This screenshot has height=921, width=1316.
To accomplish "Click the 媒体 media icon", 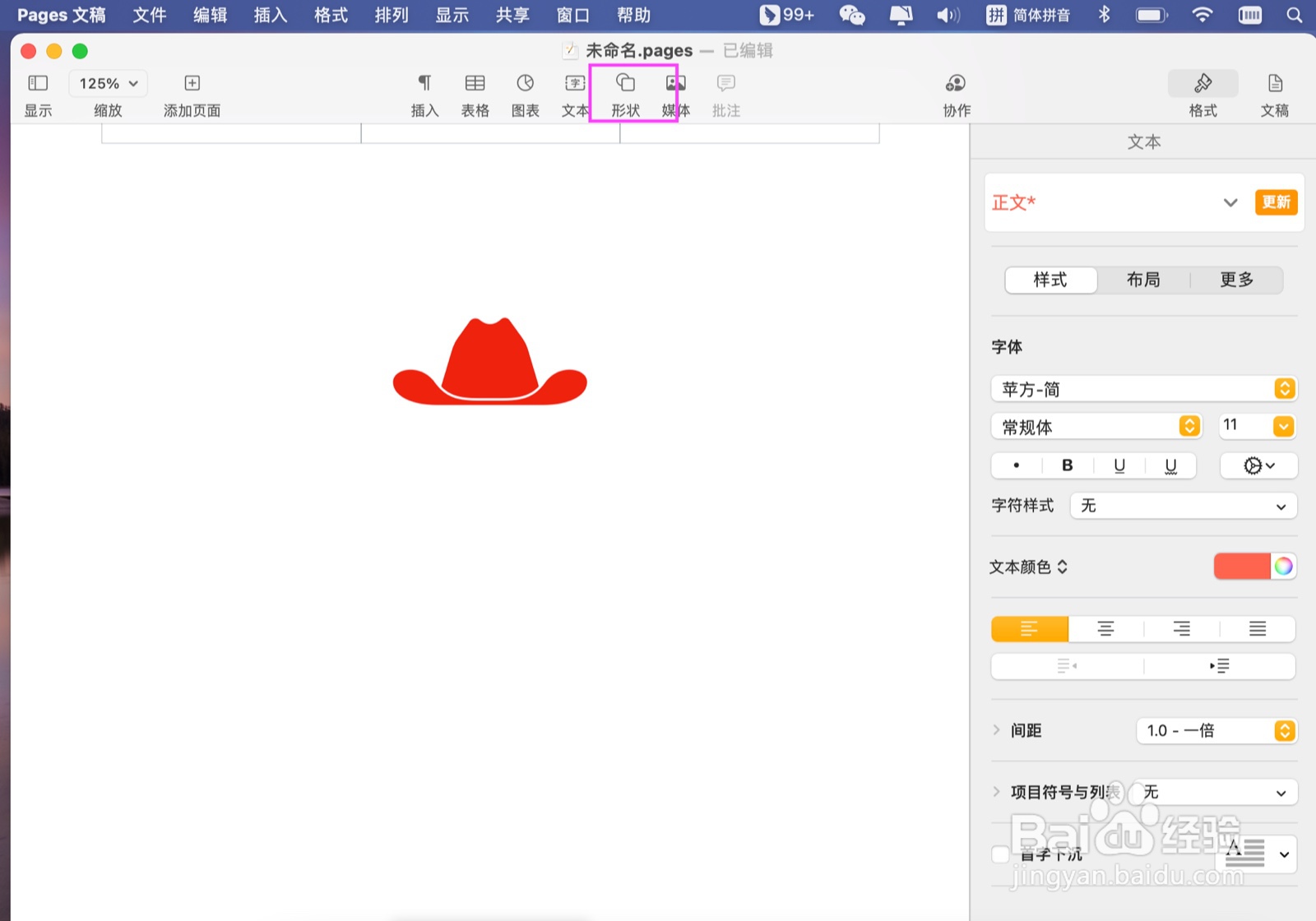I will (676, 83).
